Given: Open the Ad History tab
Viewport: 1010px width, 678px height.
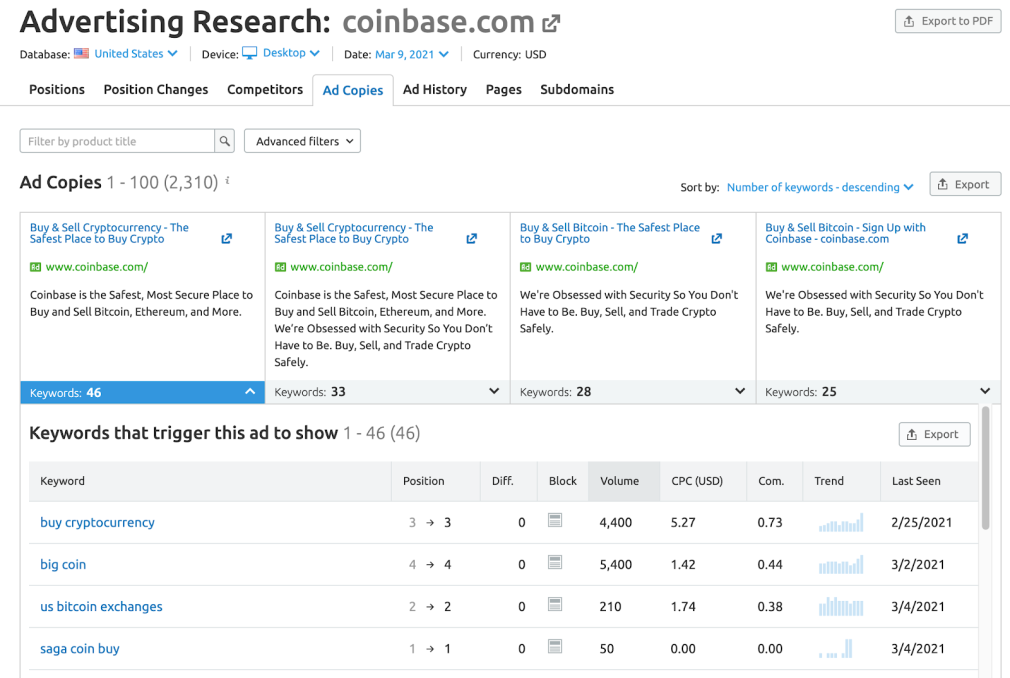Looking at the screenshot, I should [x=434, y=89].
